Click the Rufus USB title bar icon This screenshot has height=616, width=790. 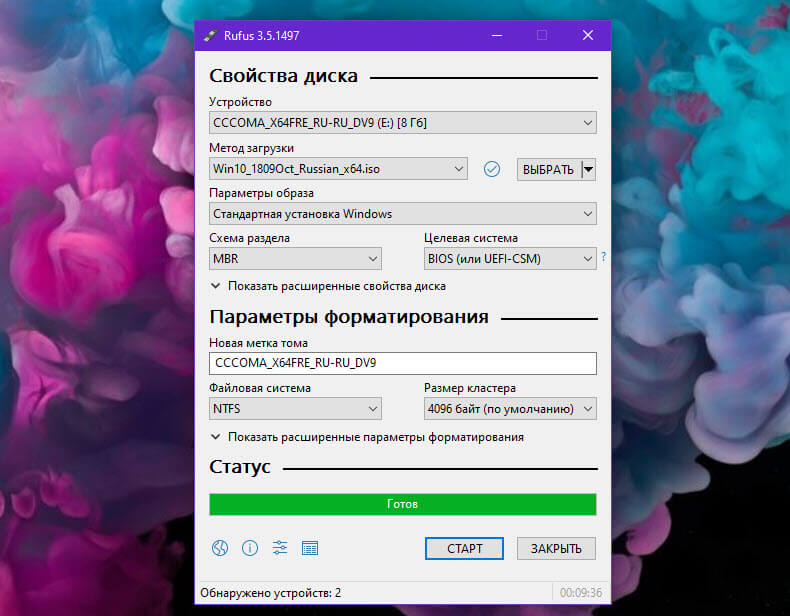click(x=210, y=35)
